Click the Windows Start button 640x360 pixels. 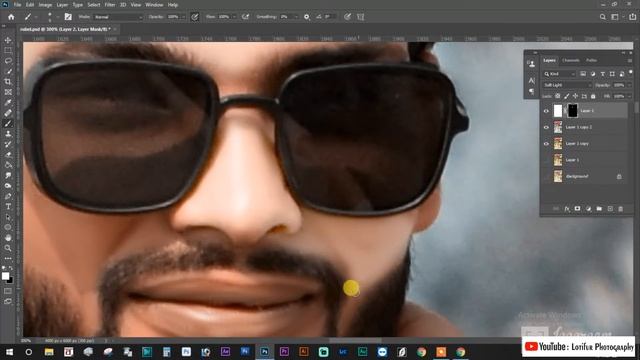(9, 351)
